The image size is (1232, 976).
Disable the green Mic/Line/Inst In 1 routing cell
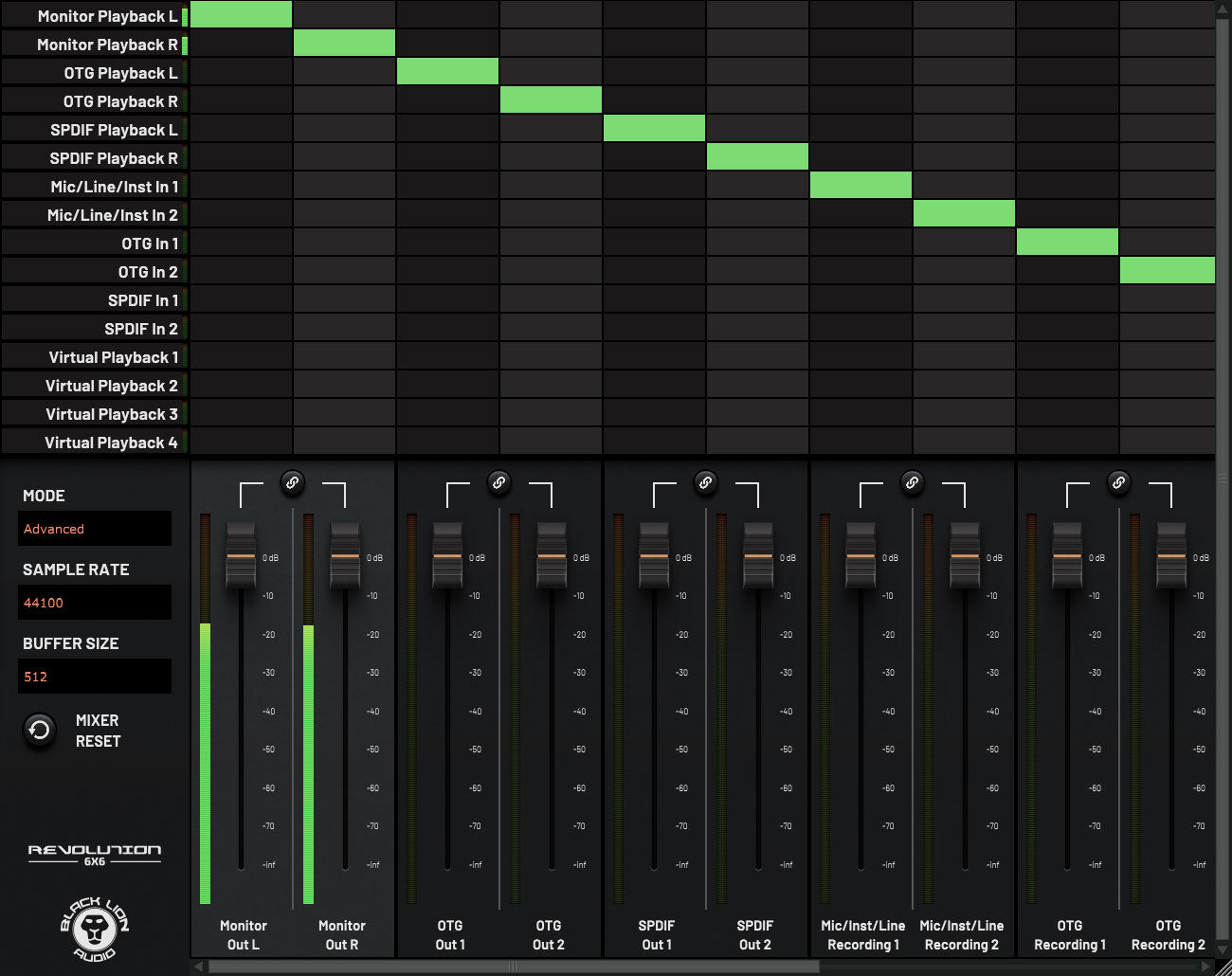point(861,185)
